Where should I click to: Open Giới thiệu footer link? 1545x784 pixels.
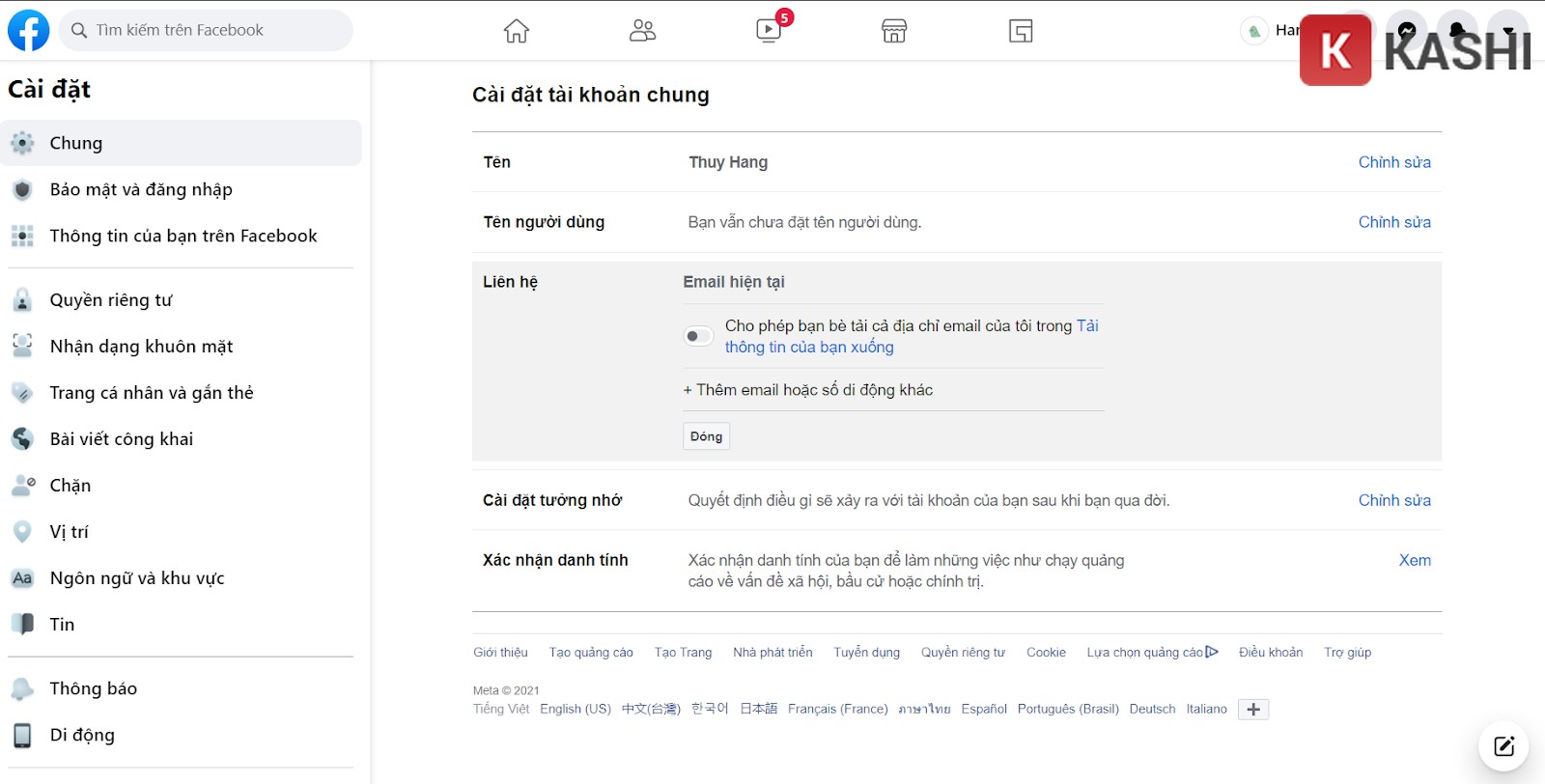coord(500,653)
